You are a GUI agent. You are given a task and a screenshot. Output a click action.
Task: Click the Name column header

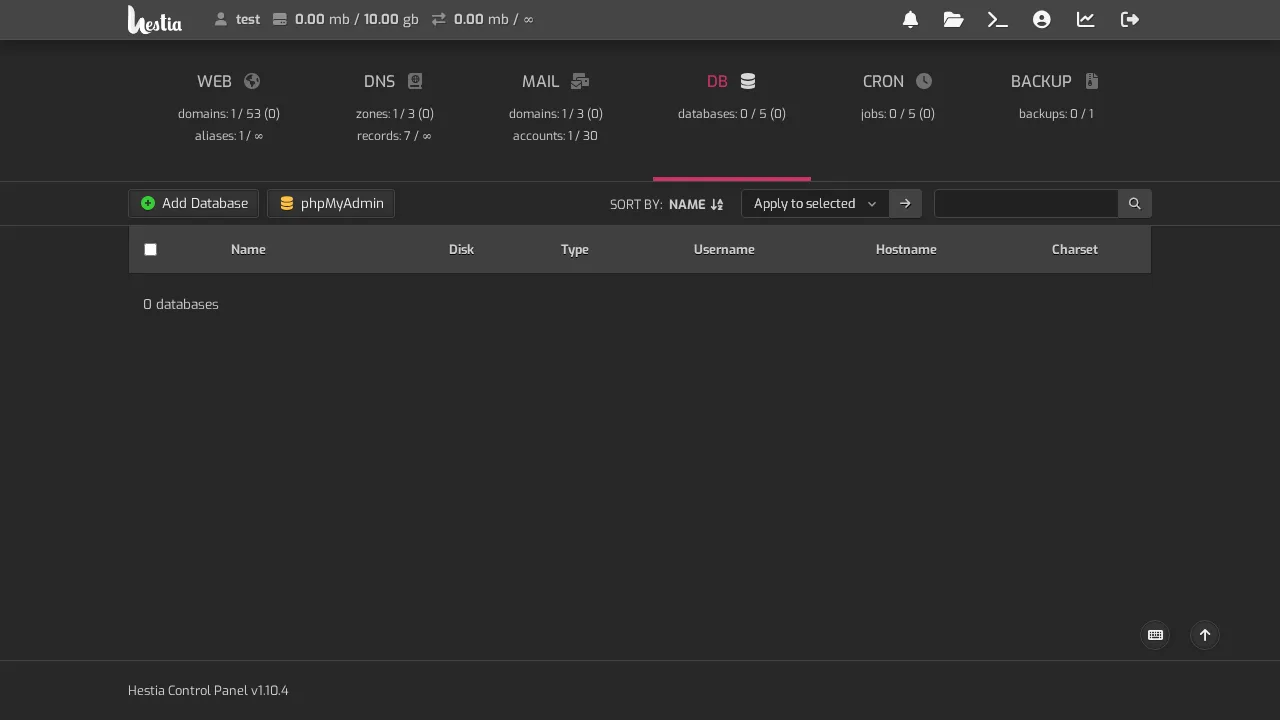(x=248, y=249)
